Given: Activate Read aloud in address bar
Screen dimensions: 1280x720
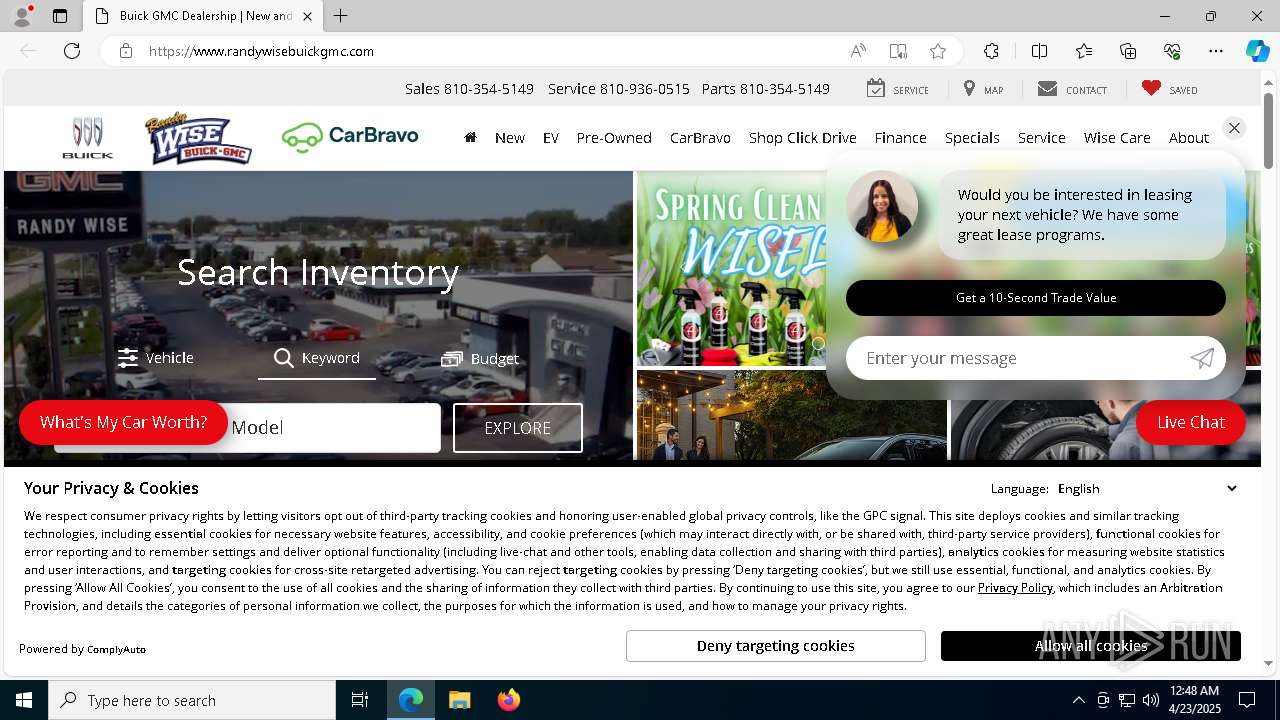Looking at the screenshot, I should (858, 51).
